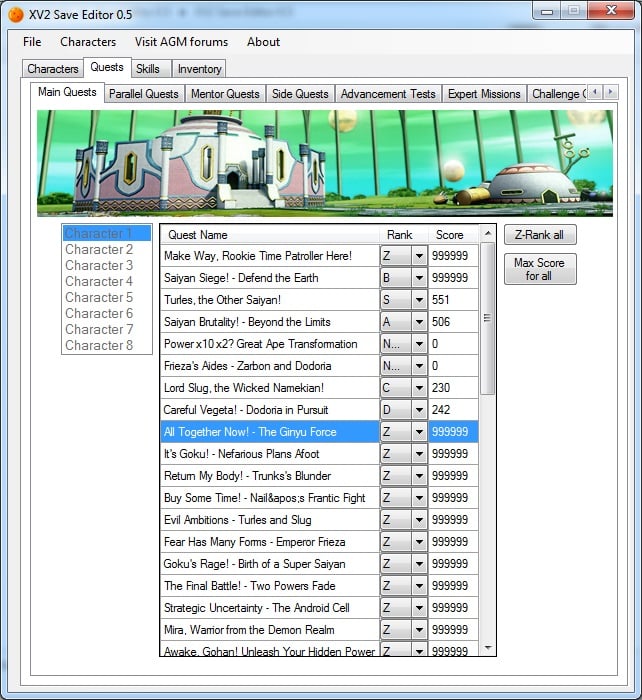Click the Quest Name column header
Screen dimensions: 642x700
(x=270, y=235)
